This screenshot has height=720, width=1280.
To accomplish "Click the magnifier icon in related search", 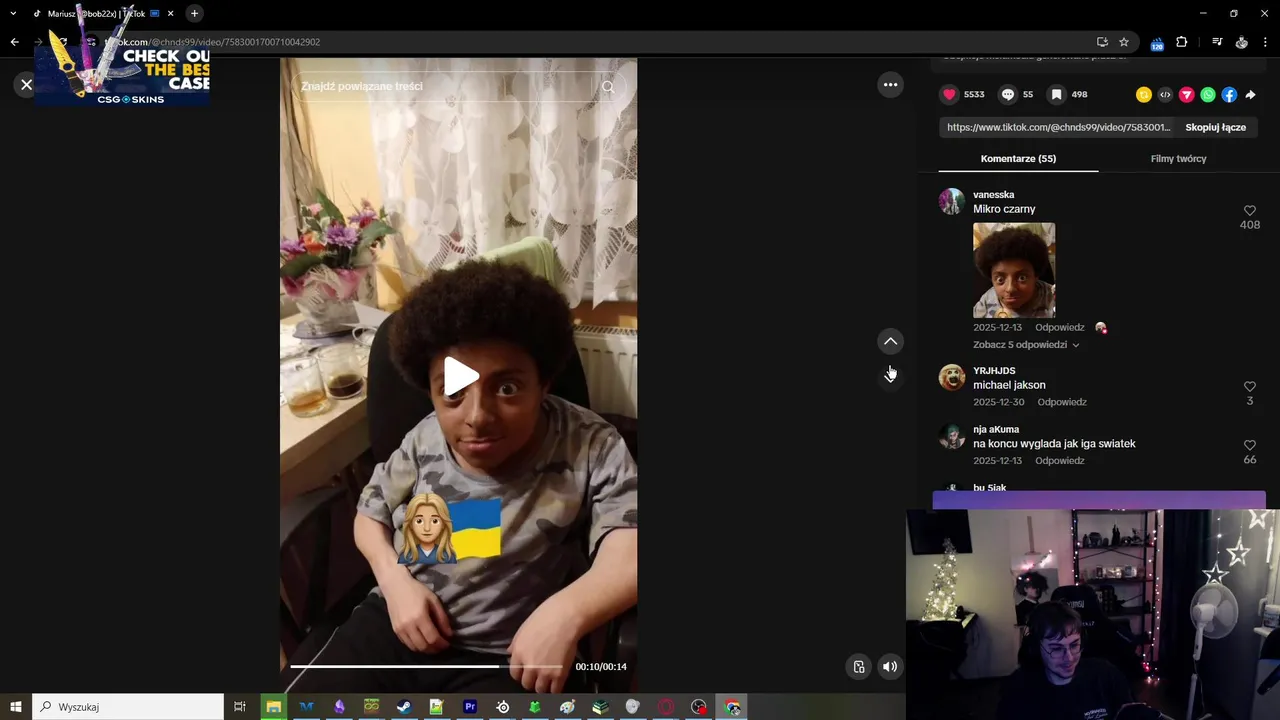I will 608,86.
